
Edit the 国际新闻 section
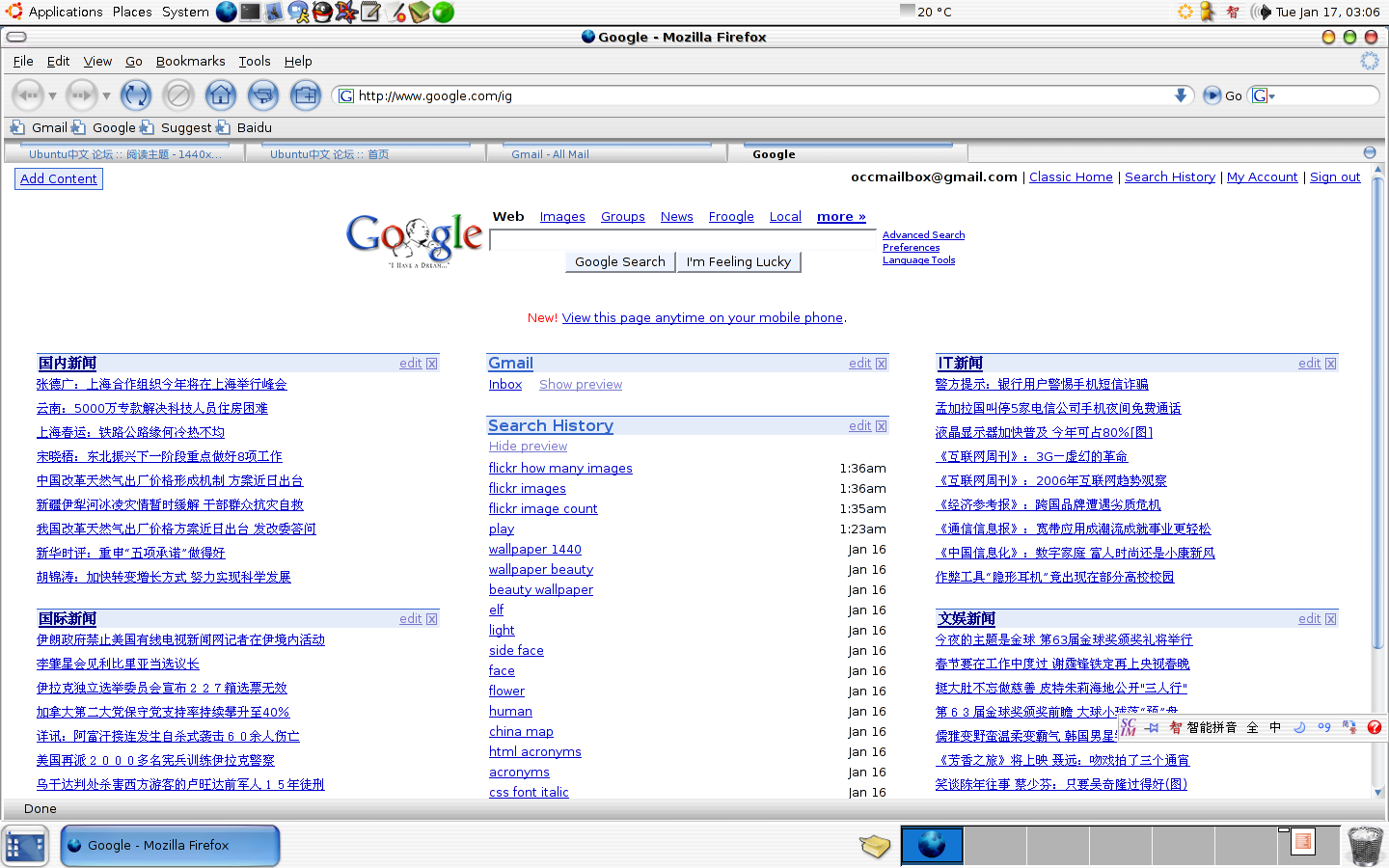point(410,619)
